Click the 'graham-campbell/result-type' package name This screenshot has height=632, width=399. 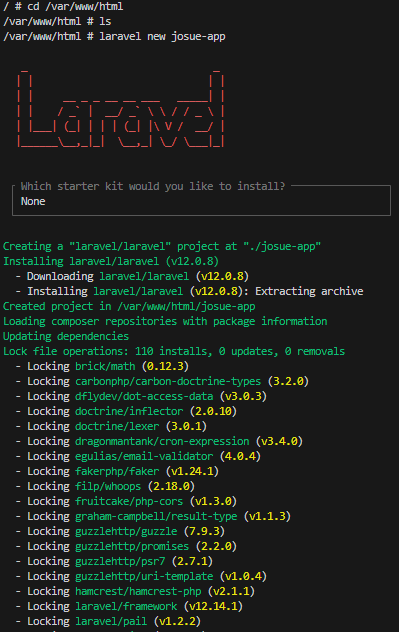coord(156,516)
